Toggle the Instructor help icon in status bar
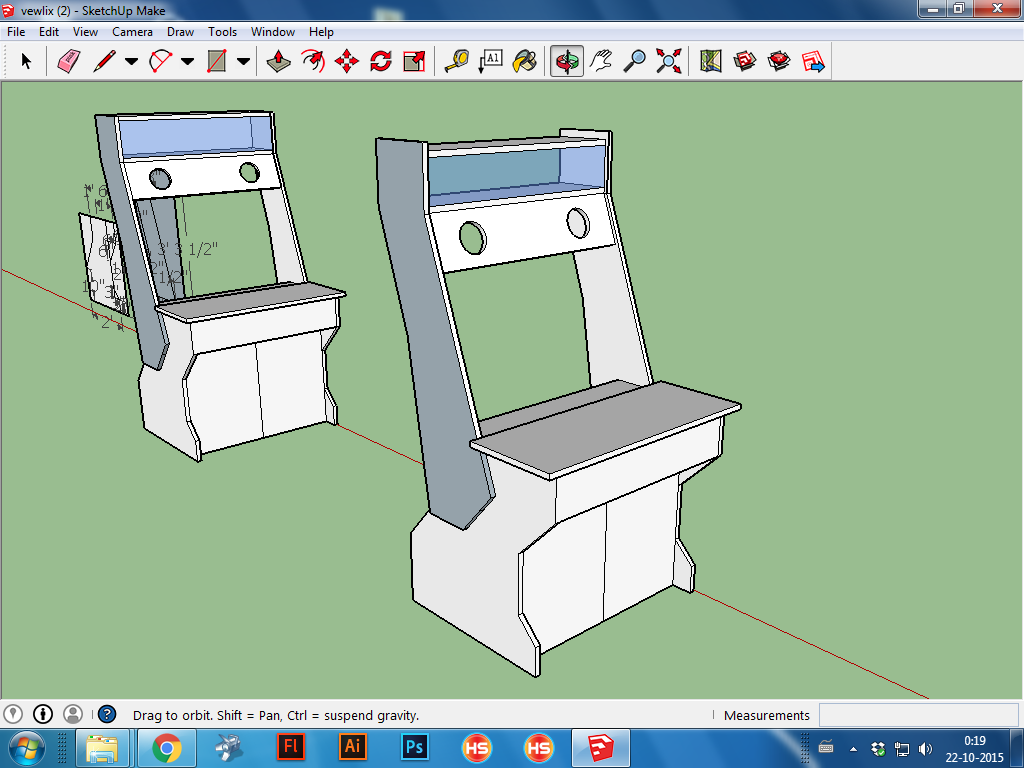 pos(108,714)
